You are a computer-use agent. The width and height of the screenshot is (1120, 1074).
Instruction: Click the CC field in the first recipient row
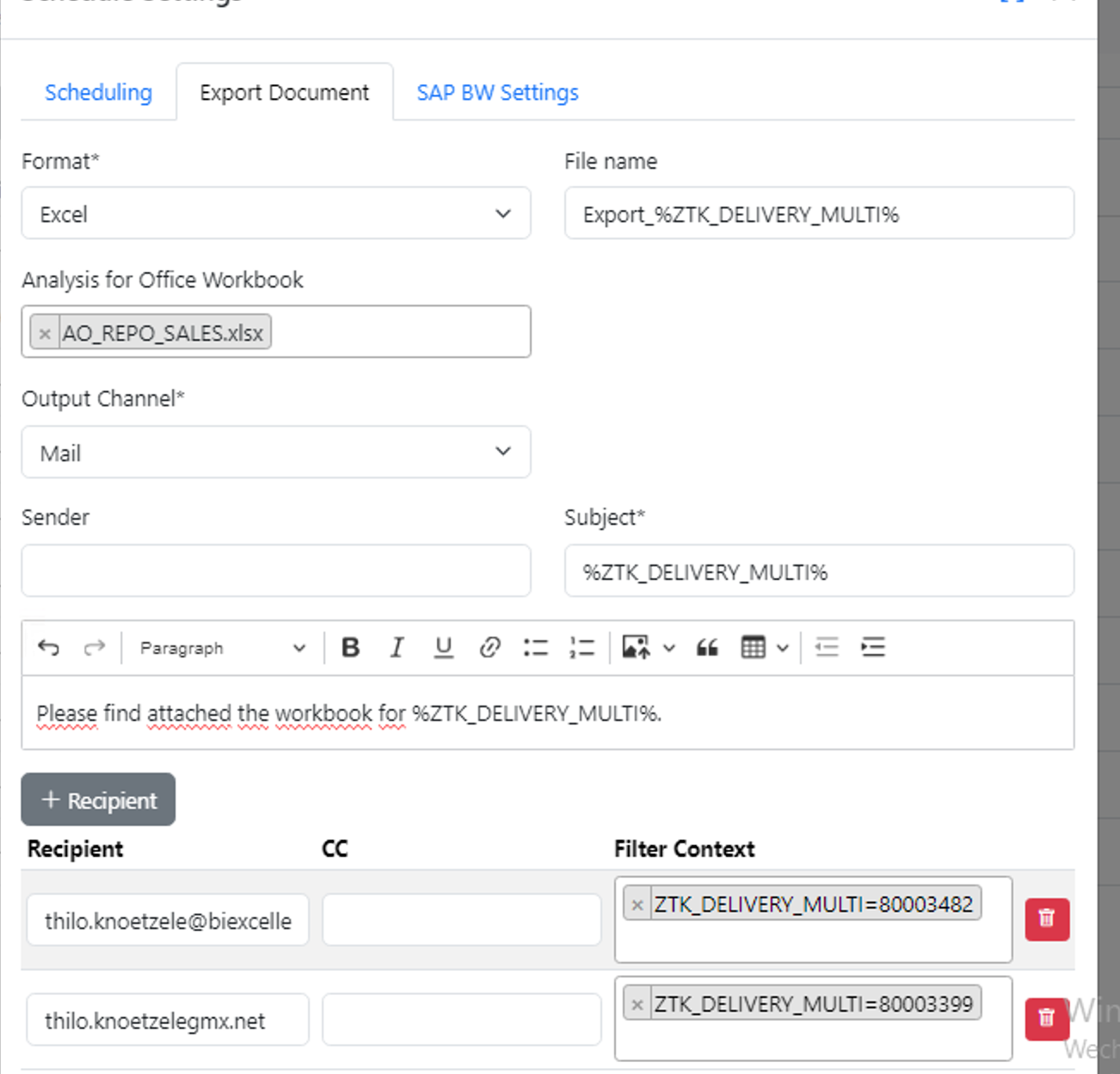462,920
